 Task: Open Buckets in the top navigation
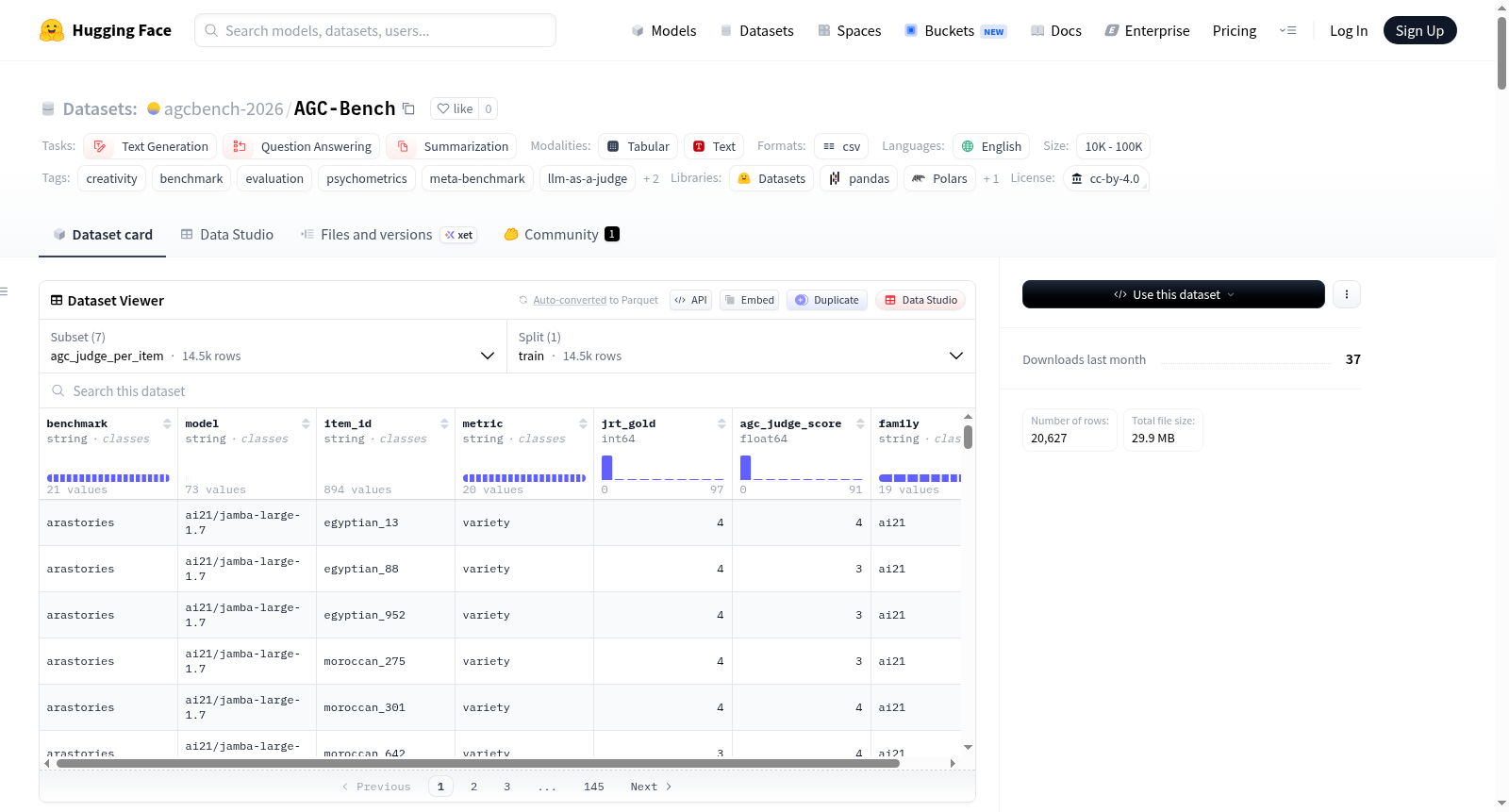click(954, 30)
